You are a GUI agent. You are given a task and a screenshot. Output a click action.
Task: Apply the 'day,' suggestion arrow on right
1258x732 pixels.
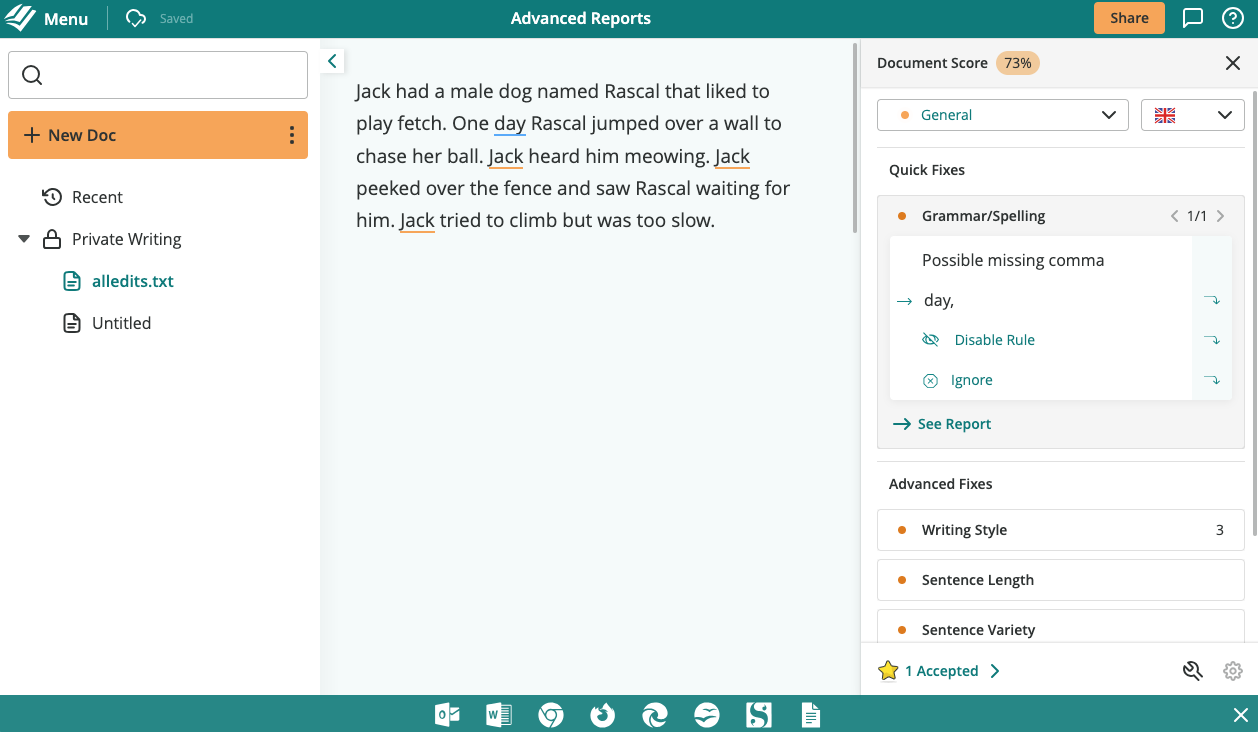pos(1212,300)
